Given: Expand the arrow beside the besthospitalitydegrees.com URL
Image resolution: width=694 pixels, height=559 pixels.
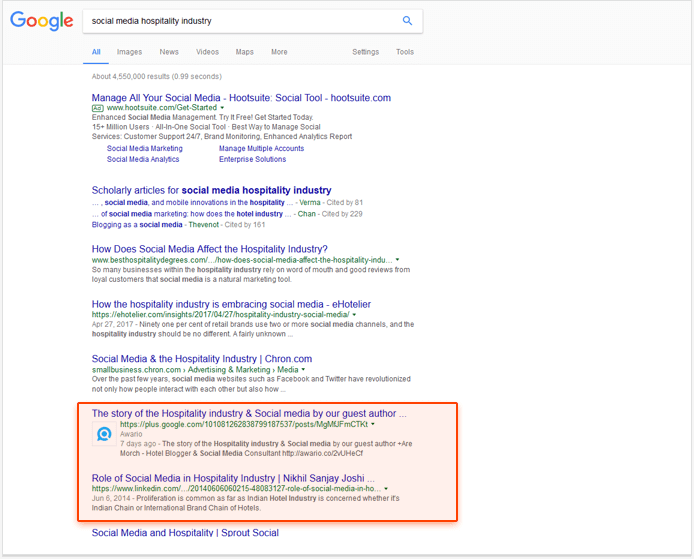Looking at the screenshot, I should tap(397, 260).
